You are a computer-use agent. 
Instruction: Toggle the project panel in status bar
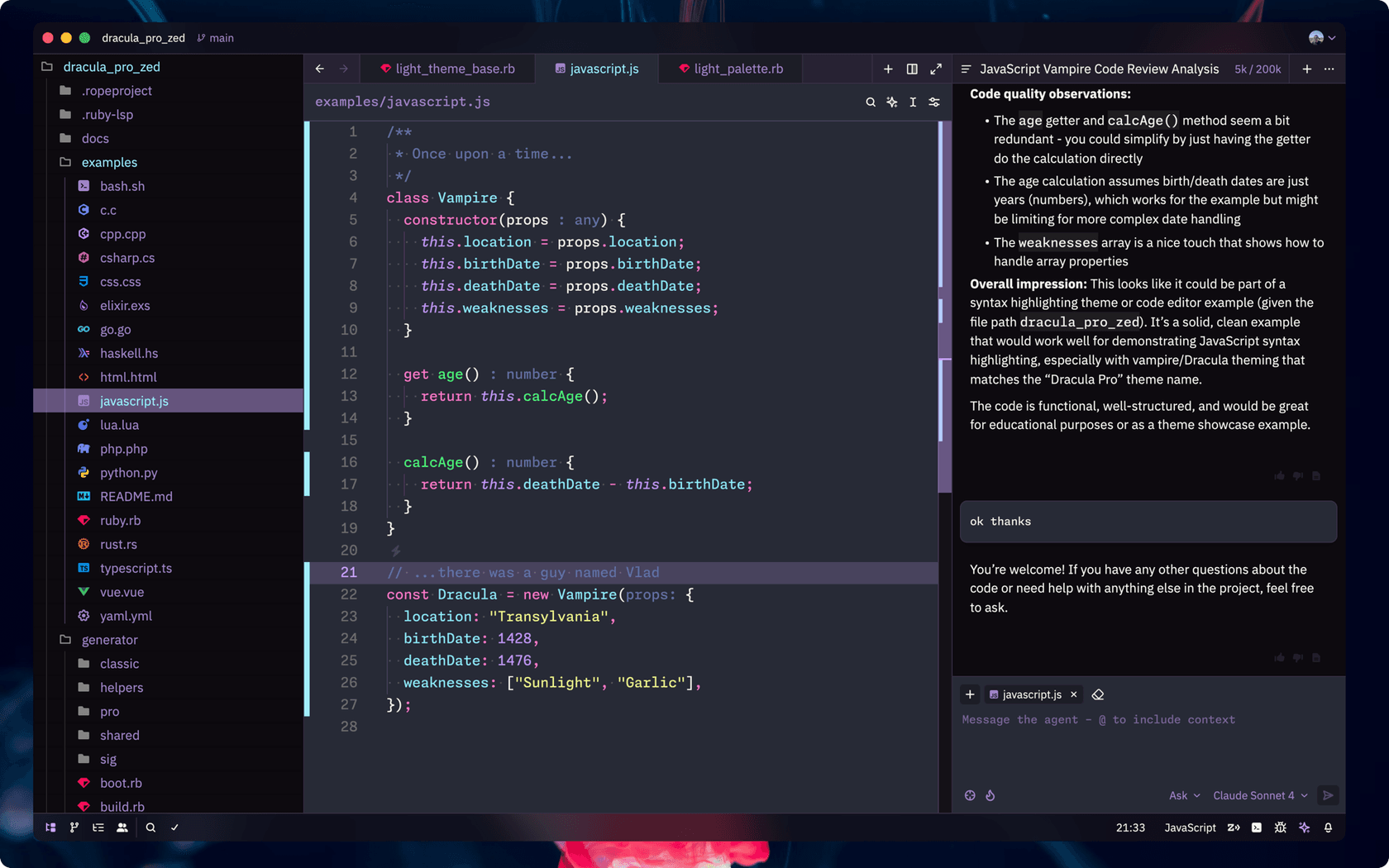pyautogui.click(x=50, y=827)
